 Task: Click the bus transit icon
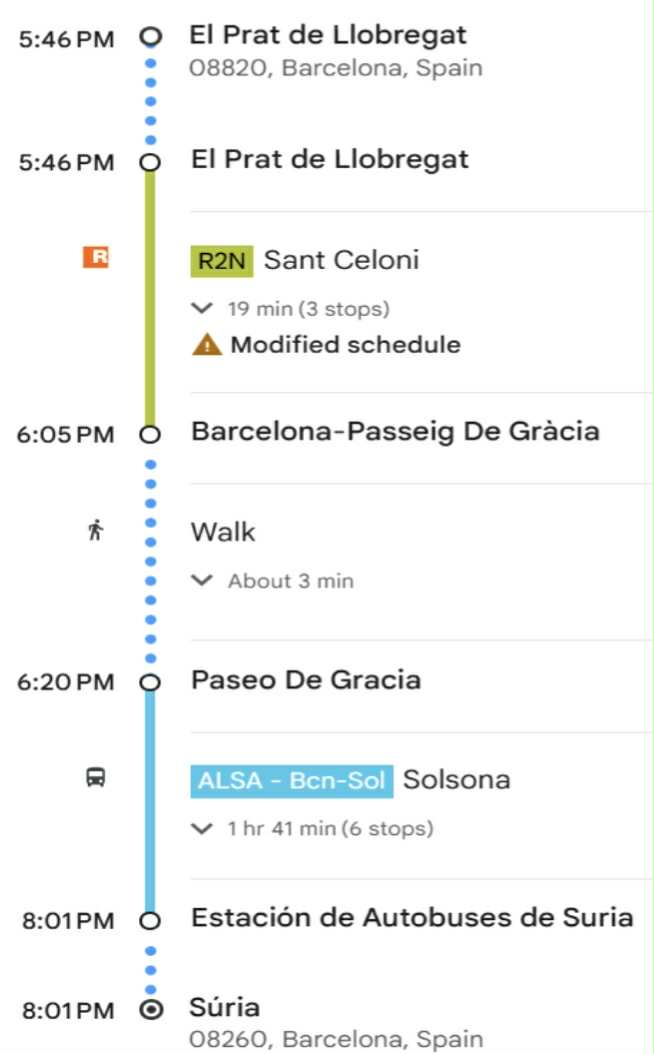[x=96, y=777]
